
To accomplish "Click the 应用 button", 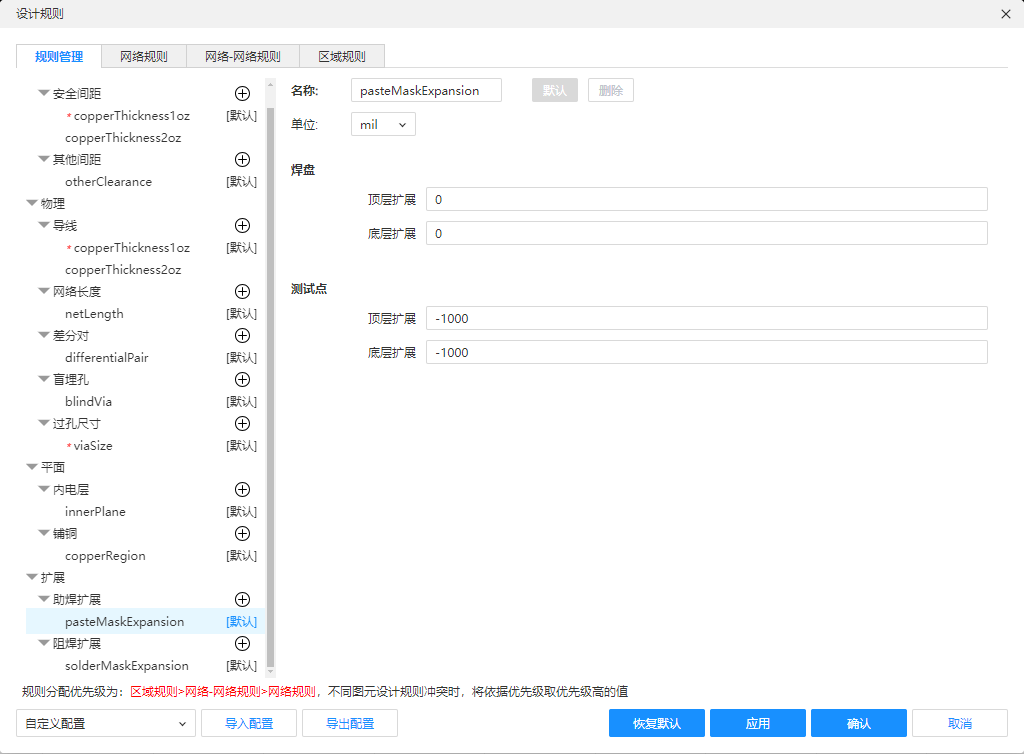I will [x=757, y=723].
